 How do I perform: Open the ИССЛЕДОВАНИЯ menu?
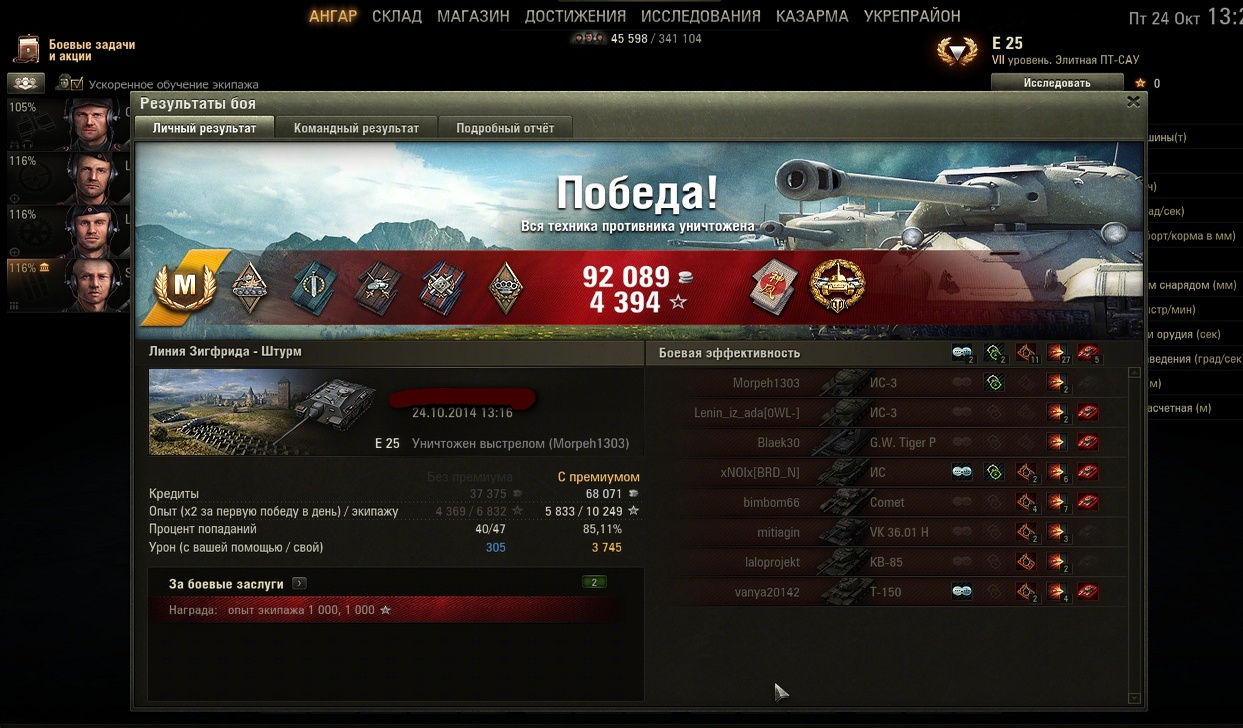tap(701, 16)
